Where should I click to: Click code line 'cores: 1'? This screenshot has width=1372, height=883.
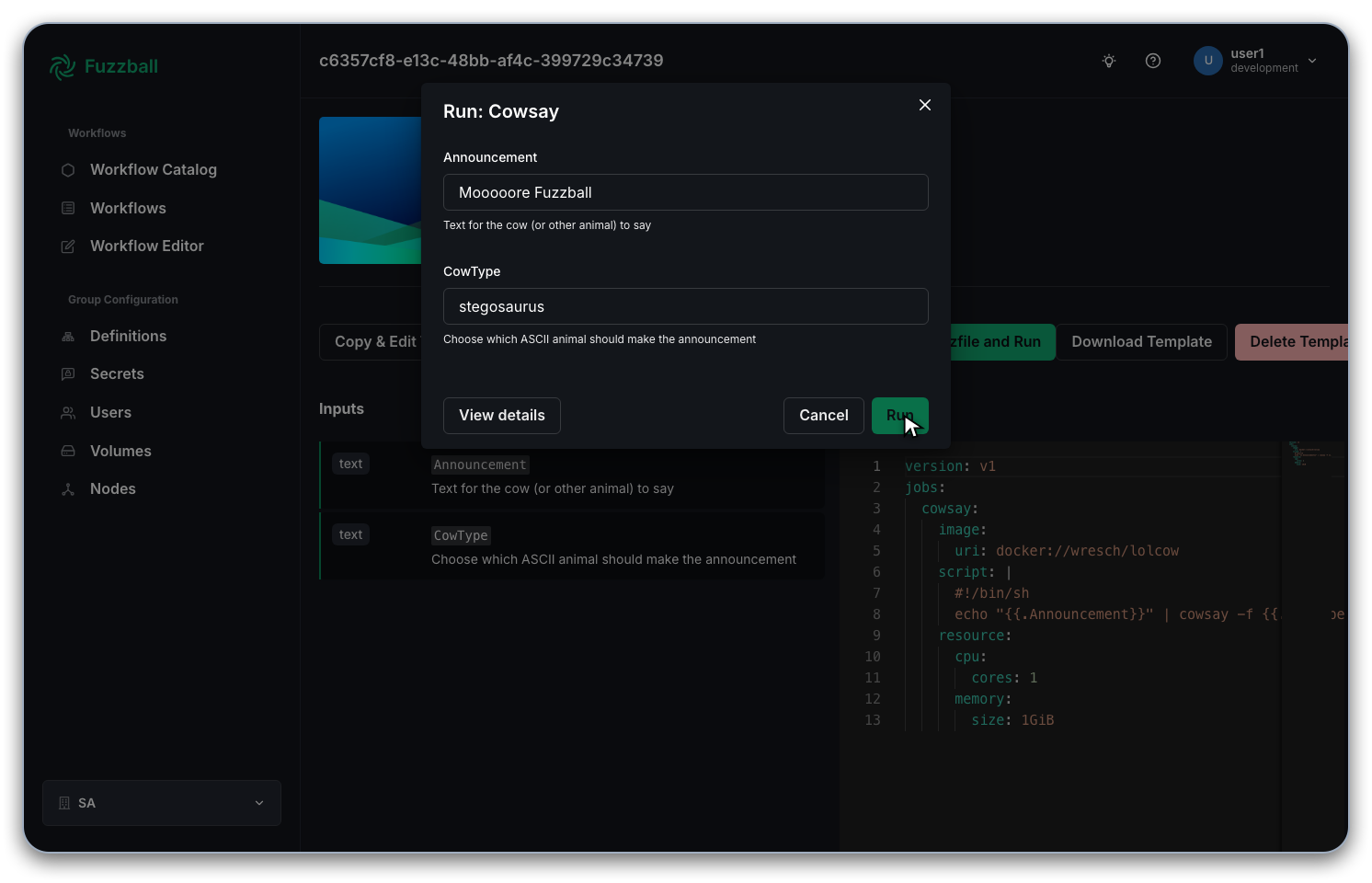coord(1004,678)
